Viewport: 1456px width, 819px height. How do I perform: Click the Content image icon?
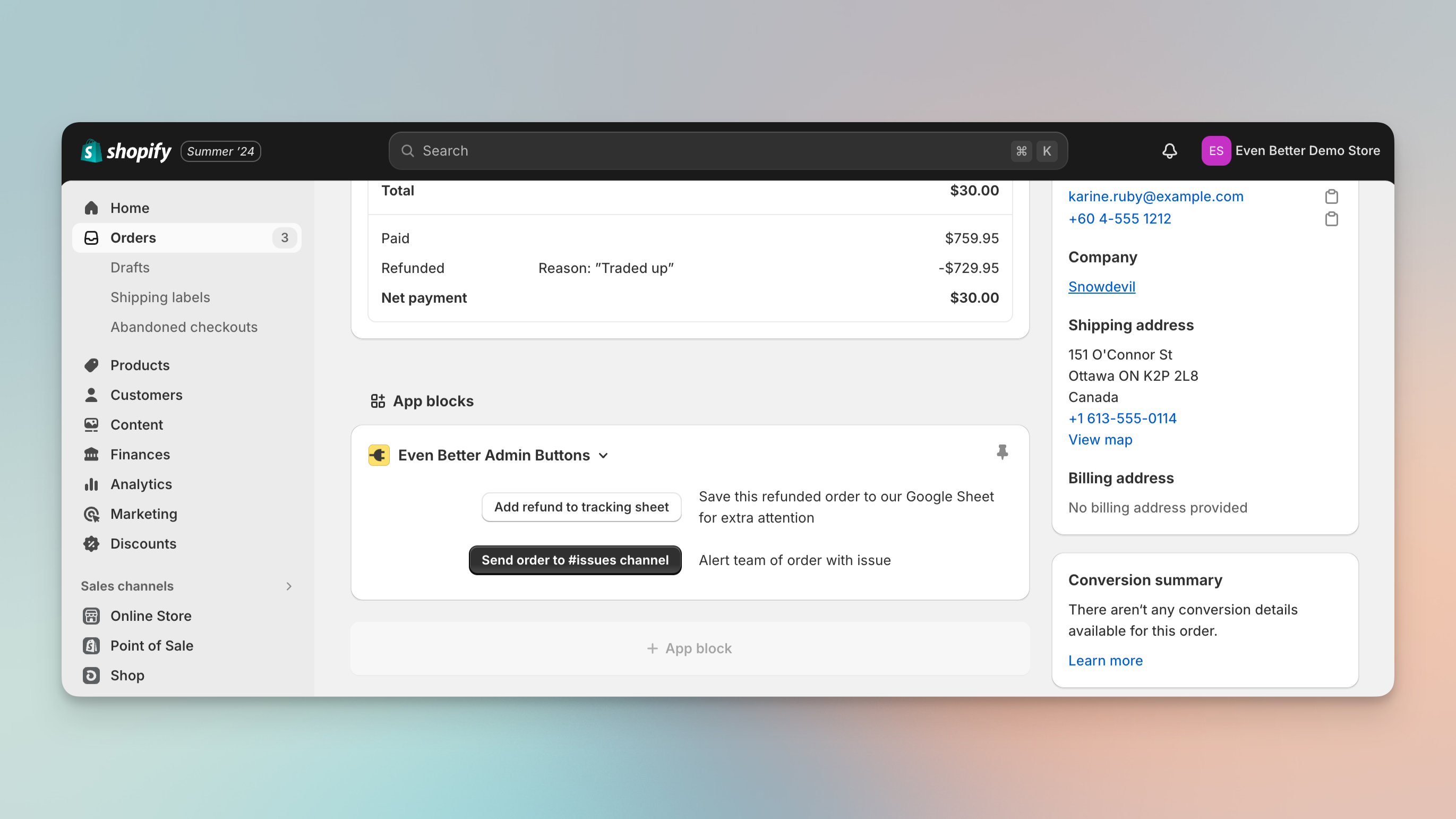91,424
